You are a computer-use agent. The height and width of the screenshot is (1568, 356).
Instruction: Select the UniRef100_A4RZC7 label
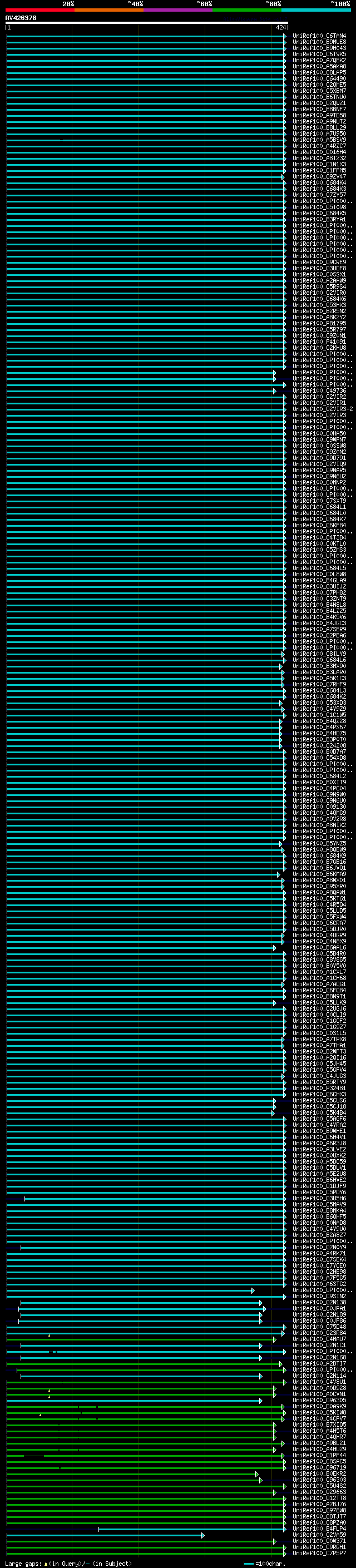pyautogui.click(x=319, y=146)
